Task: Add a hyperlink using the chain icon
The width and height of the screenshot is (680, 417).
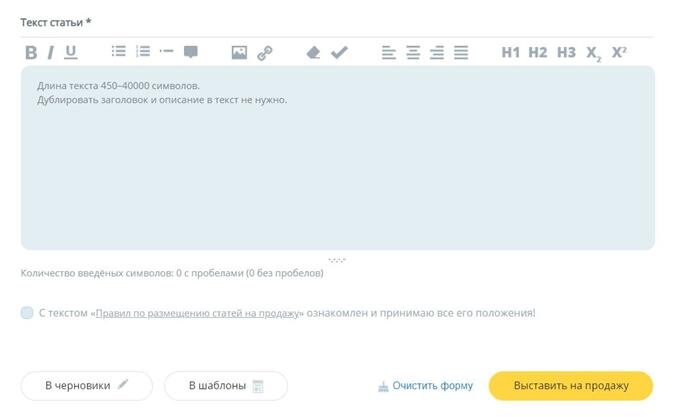Action: point(265,53)
